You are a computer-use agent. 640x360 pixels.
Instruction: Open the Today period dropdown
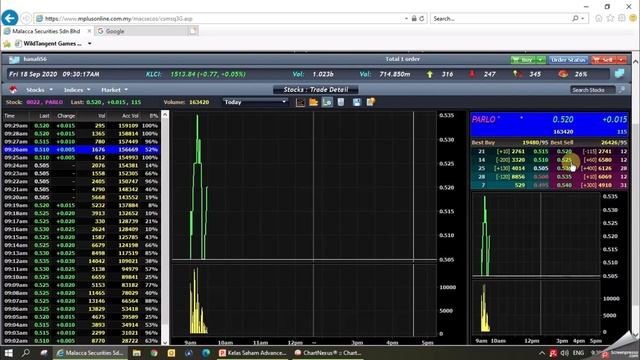click(255, 102)
